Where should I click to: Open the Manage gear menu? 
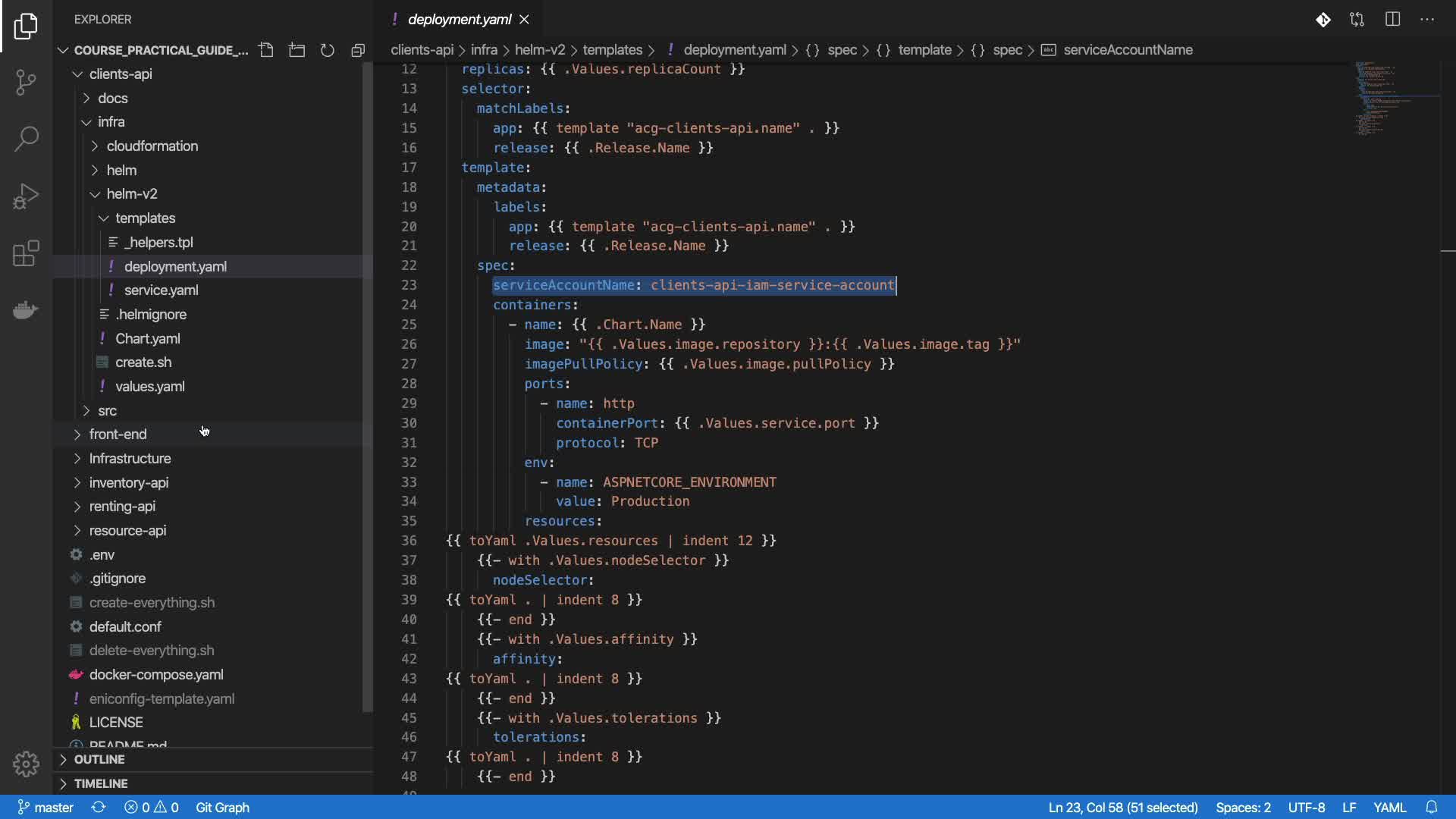click(26, 764)
